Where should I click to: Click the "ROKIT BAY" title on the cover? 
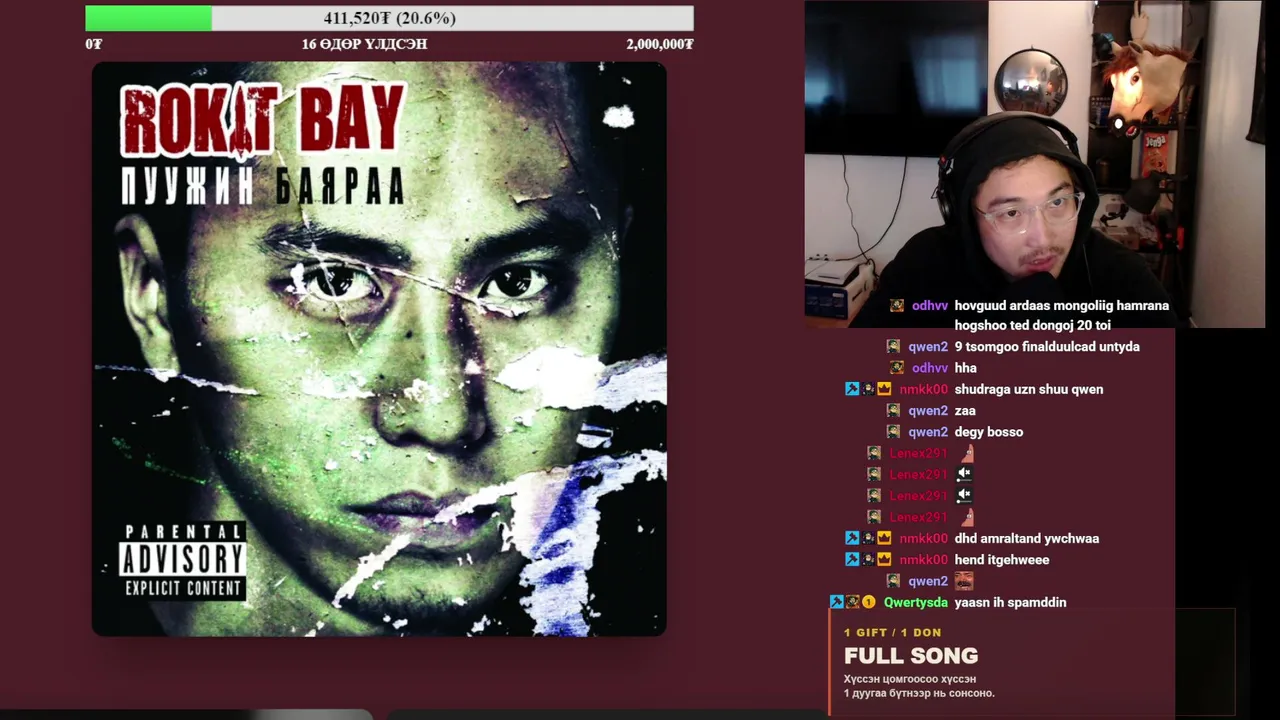coord(263,119)
